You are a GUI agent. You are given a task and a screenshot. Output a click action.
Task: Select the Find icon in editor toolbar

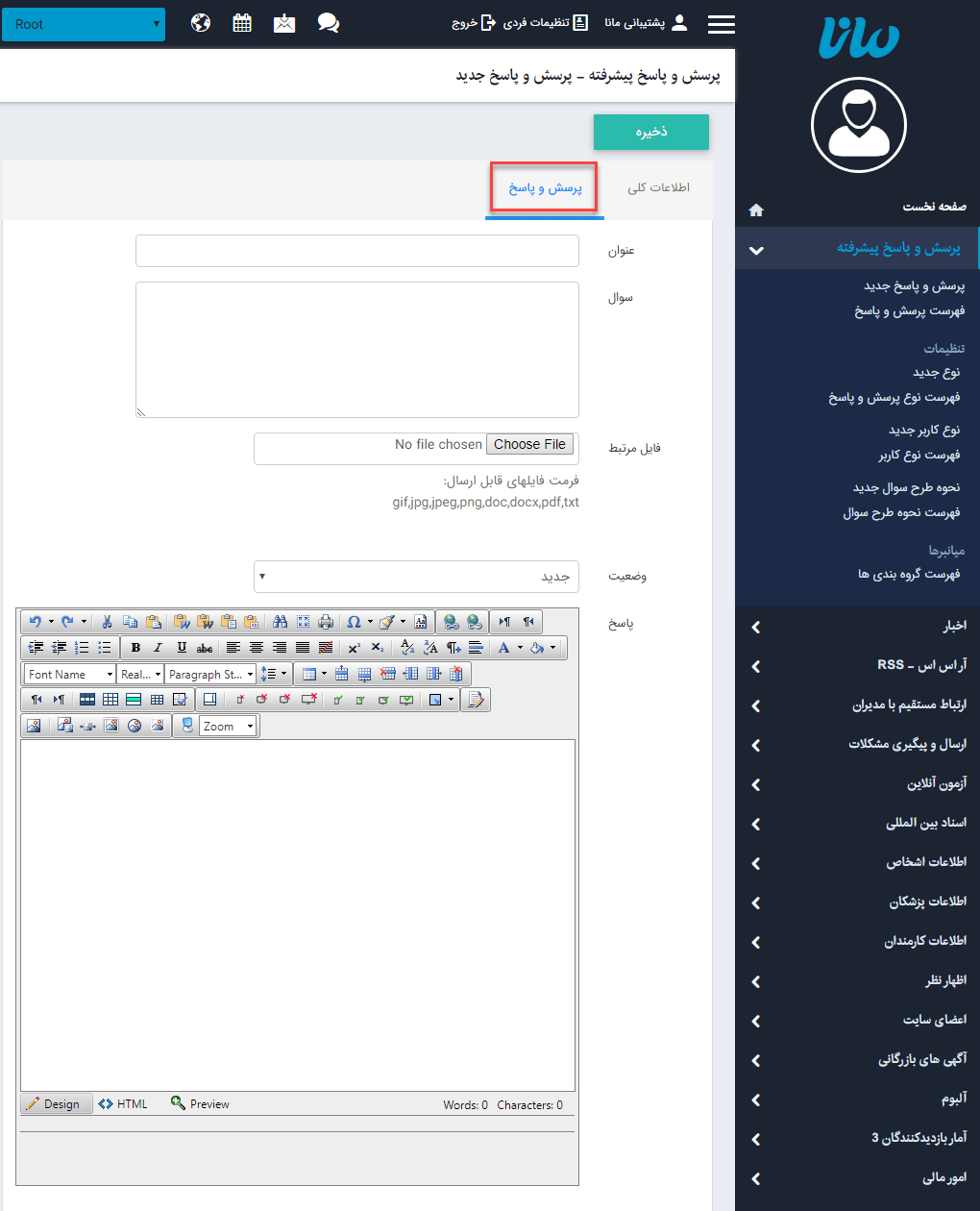[280, 622]
